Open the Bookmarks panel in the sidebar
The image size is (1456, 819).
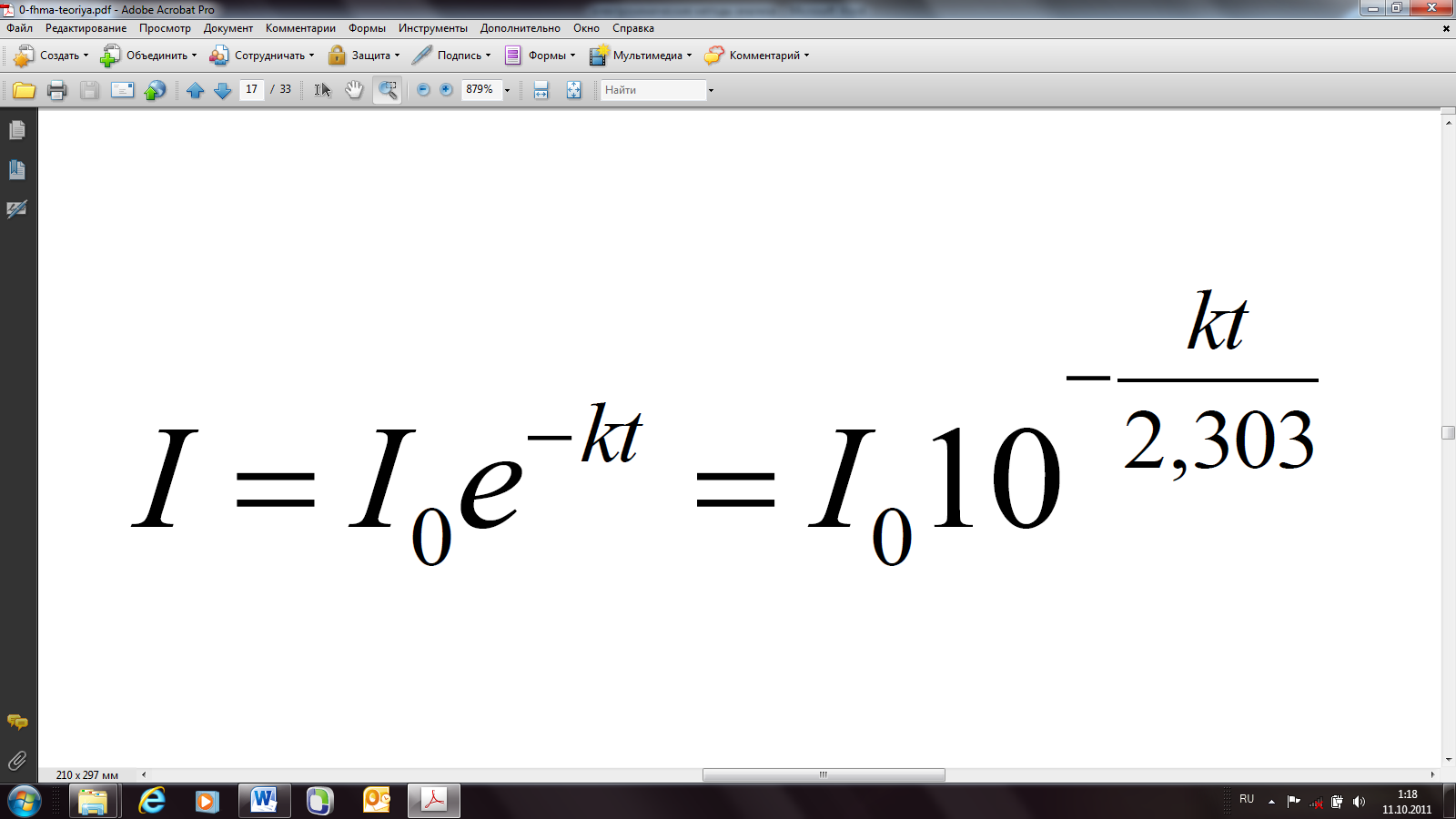click(17, 170)
